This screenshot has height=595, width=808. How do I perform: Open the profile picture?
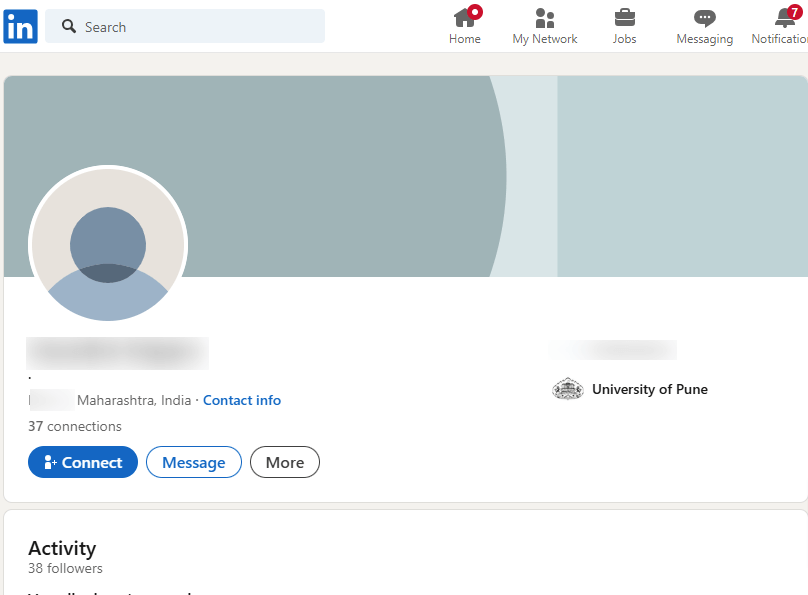tap(108, 244)
